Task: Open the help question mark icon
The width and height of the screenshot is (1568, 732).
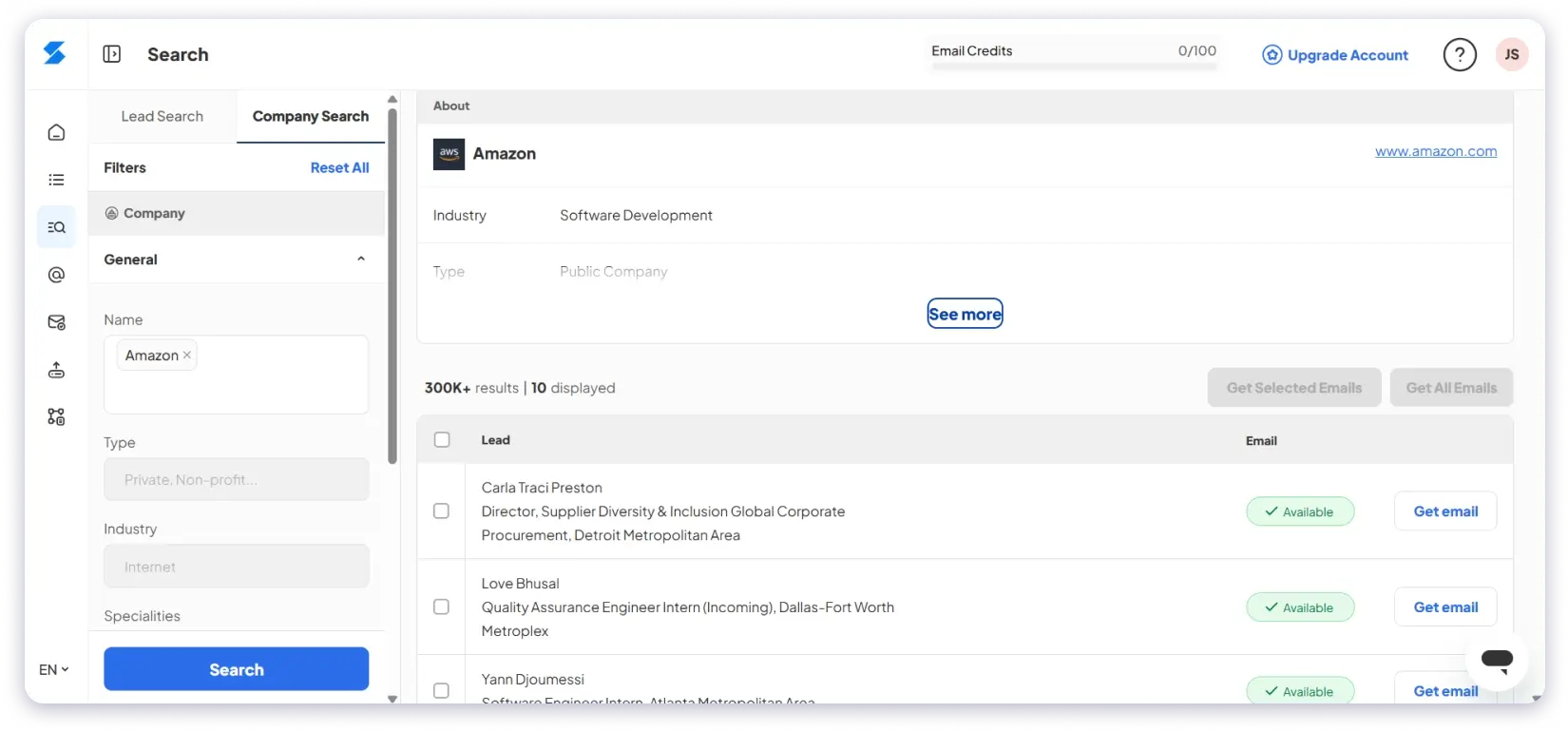Action: (x=1459, y=55)
